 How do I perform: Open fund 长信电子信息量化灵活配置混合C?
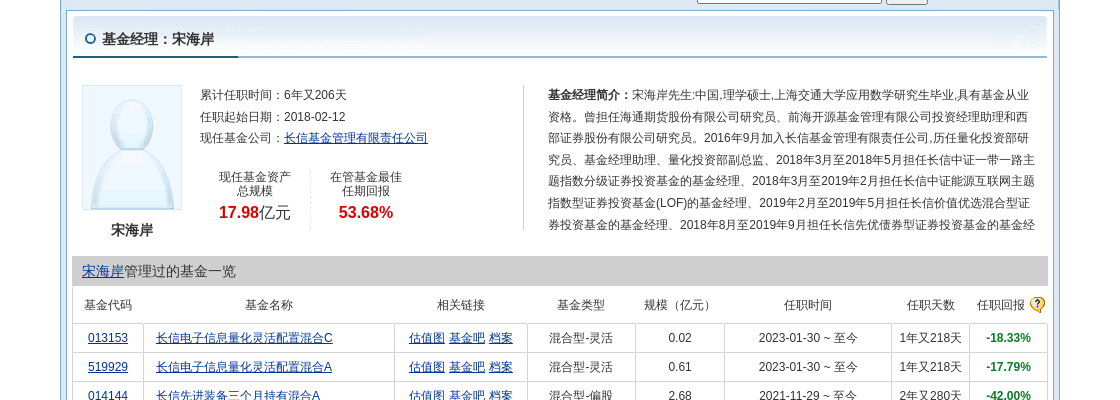[244, 338]
